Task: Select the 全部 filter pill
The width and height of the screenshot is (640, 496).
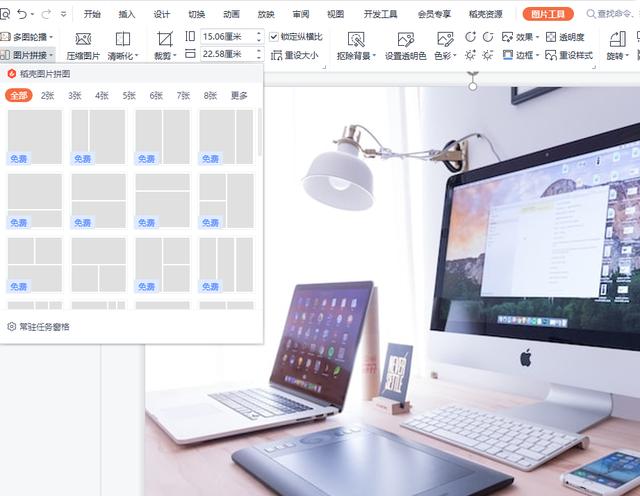Action: 18,96
